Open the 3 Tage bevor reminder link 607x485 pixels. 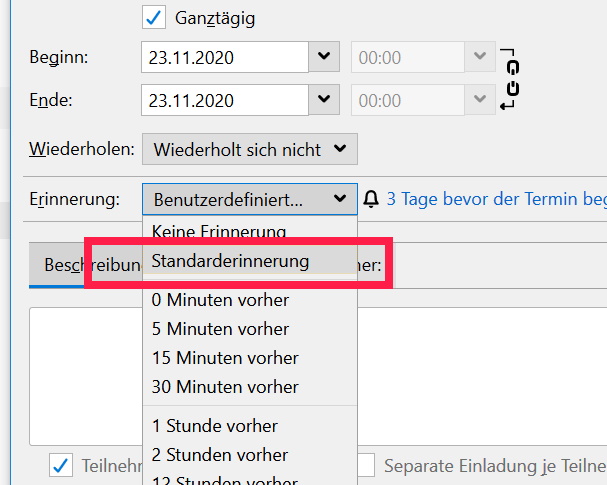[x=496, y=199]
